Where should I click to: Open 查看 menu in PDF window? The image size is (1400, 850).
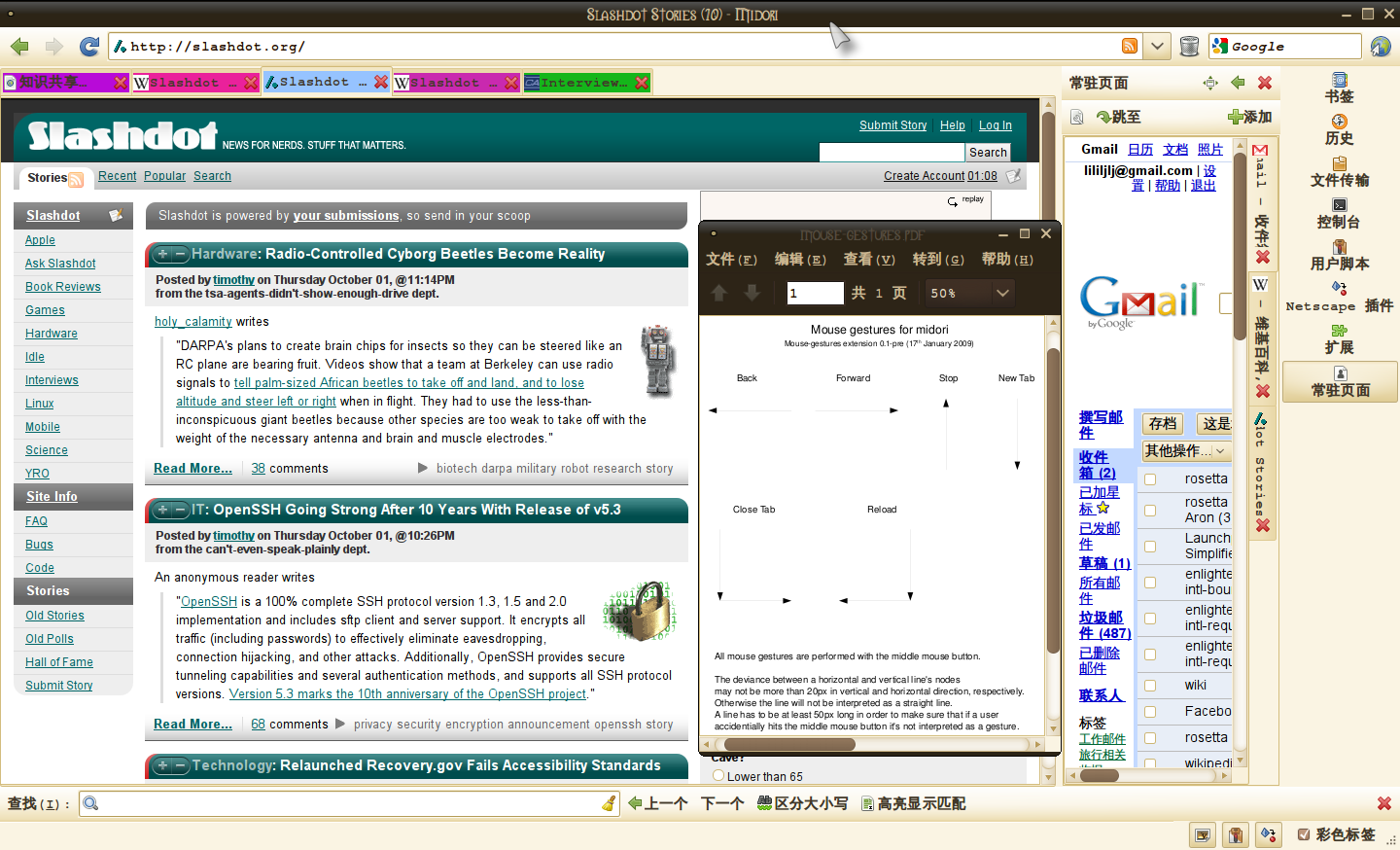(x=869, y=260)
